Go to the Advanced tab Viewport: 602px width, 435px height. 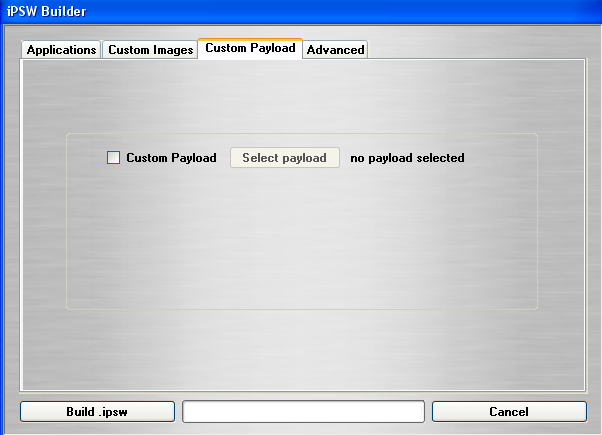335,50
